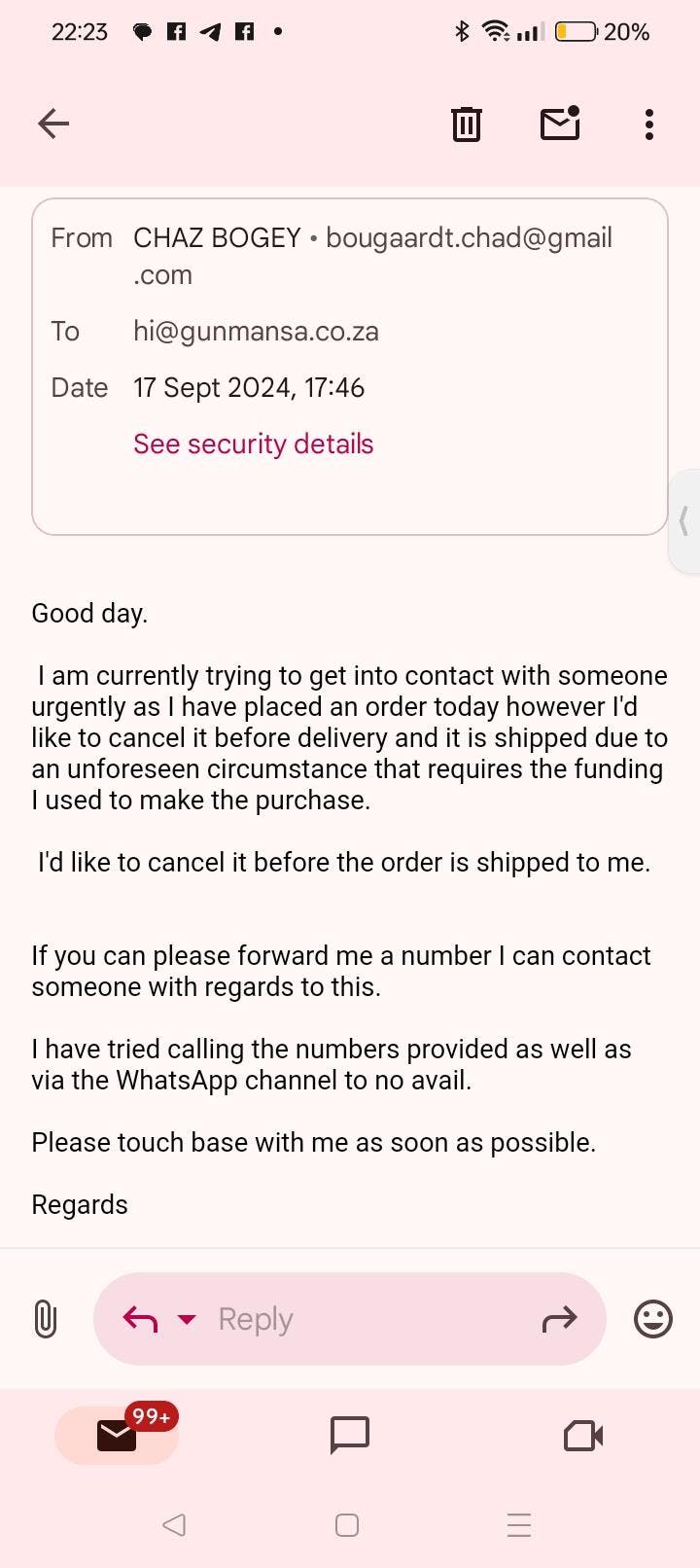Image resolution: width=700 pixels, height=1568 pixels.
Task: Open the three-dot more options menu
Action: tap(649, 124)
